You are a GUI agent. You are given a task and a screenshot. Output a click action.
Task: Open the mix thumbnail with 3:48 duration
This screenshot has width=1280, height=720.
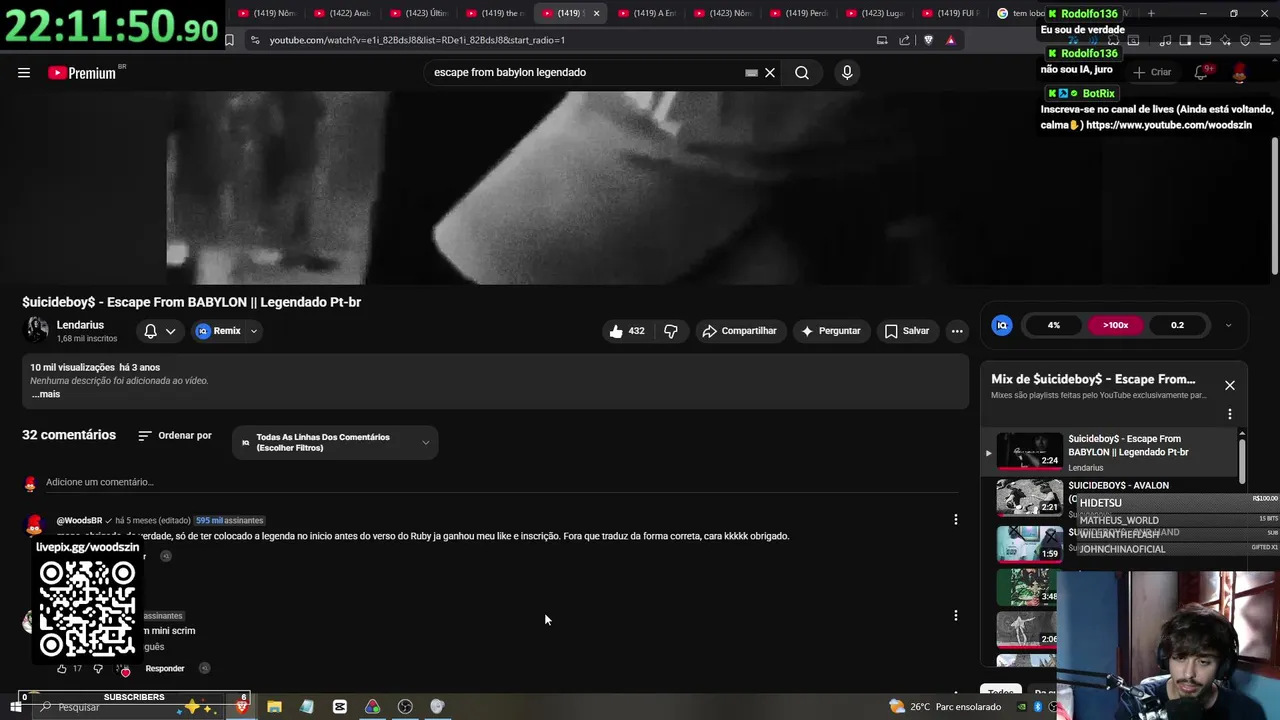pos(1029,588)
